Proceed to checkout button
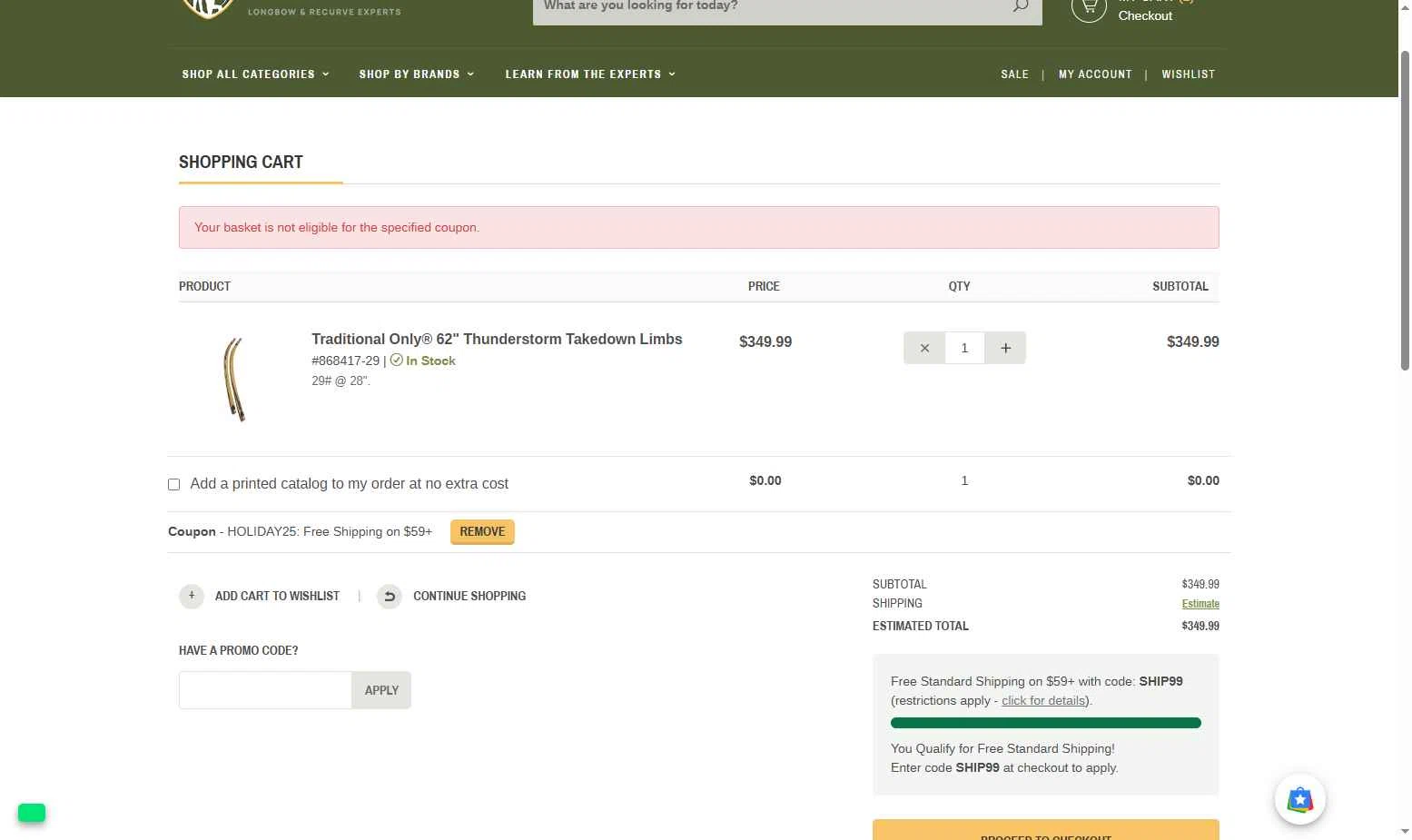This screenshot has height=840, width=1412. [1046, 829]
